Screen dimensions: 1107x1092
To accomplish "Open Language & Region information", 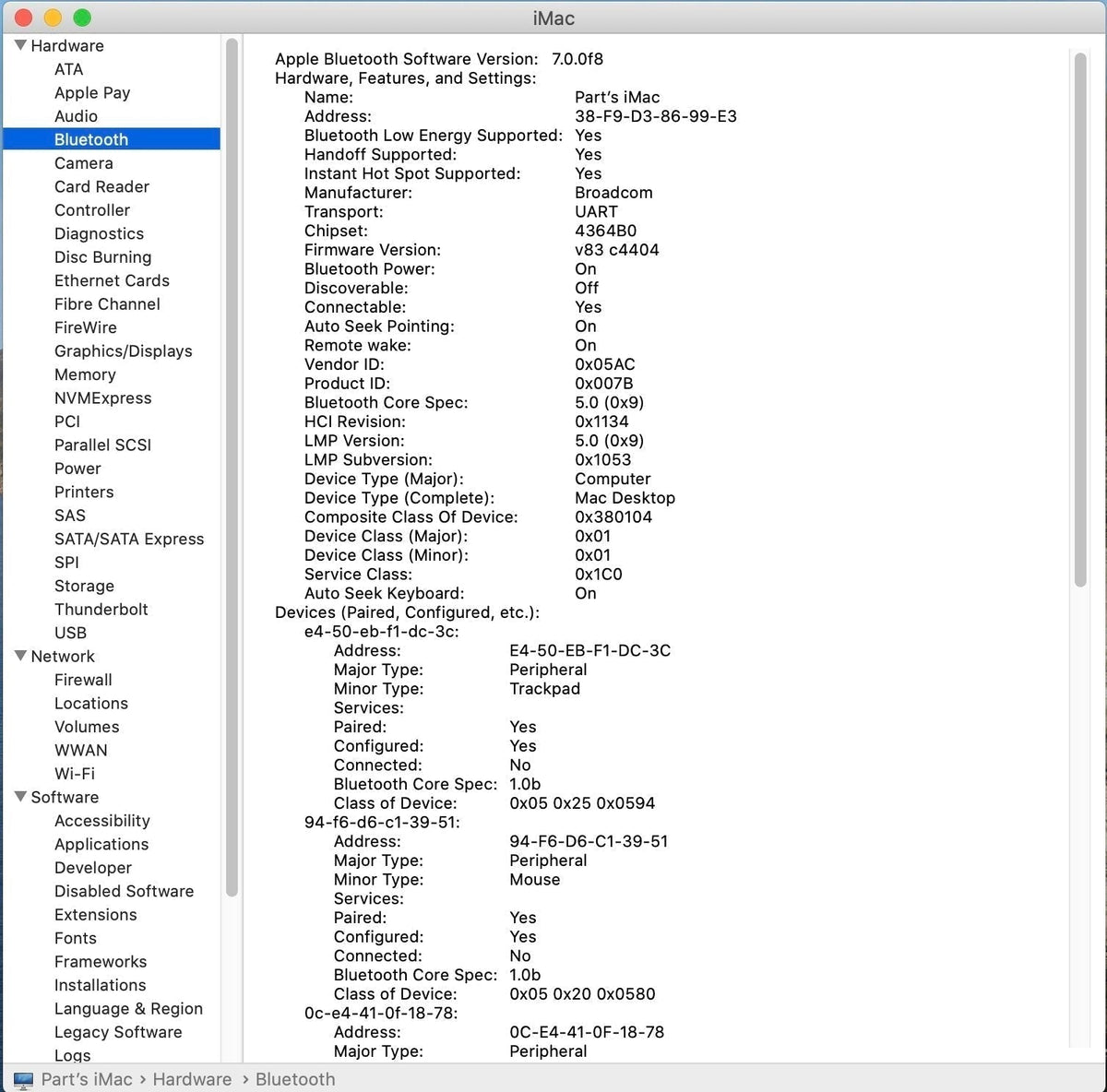I will pos(128,1008).
